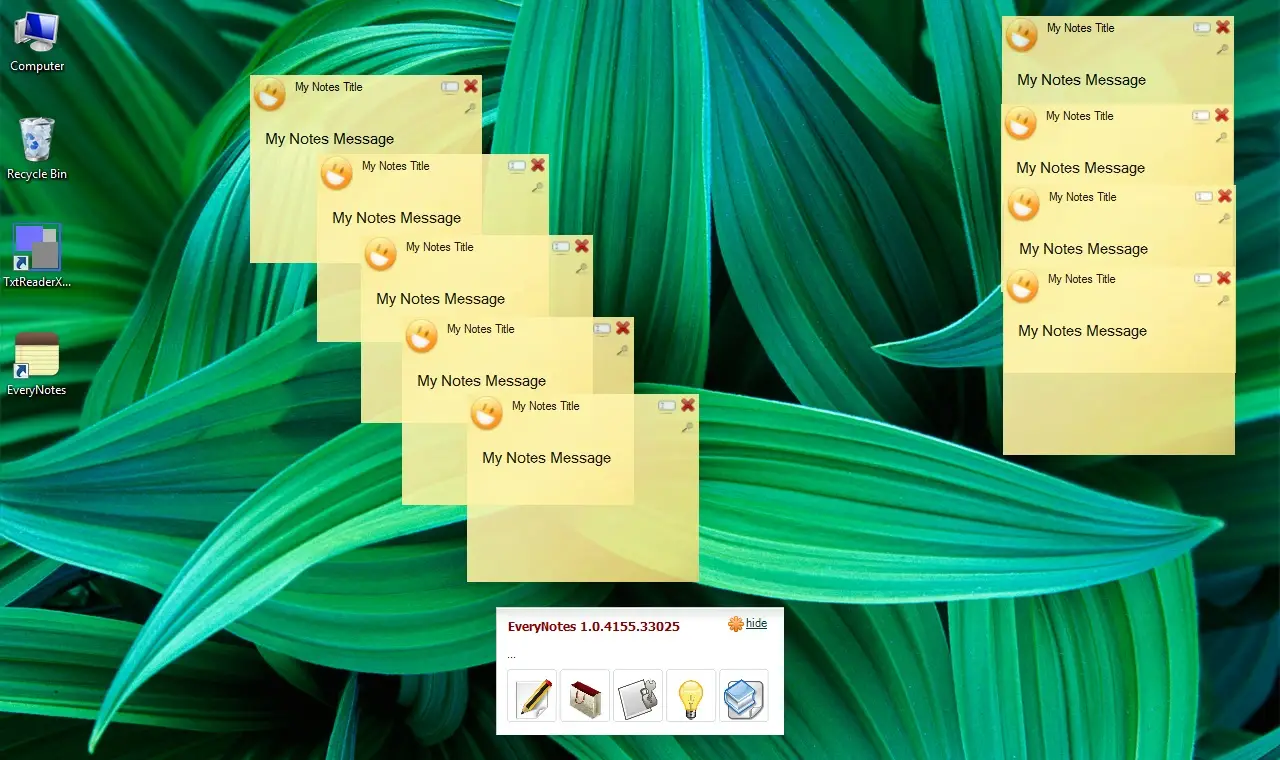Click the screen-shaped button on frontmost stacked-column note

1203,279
